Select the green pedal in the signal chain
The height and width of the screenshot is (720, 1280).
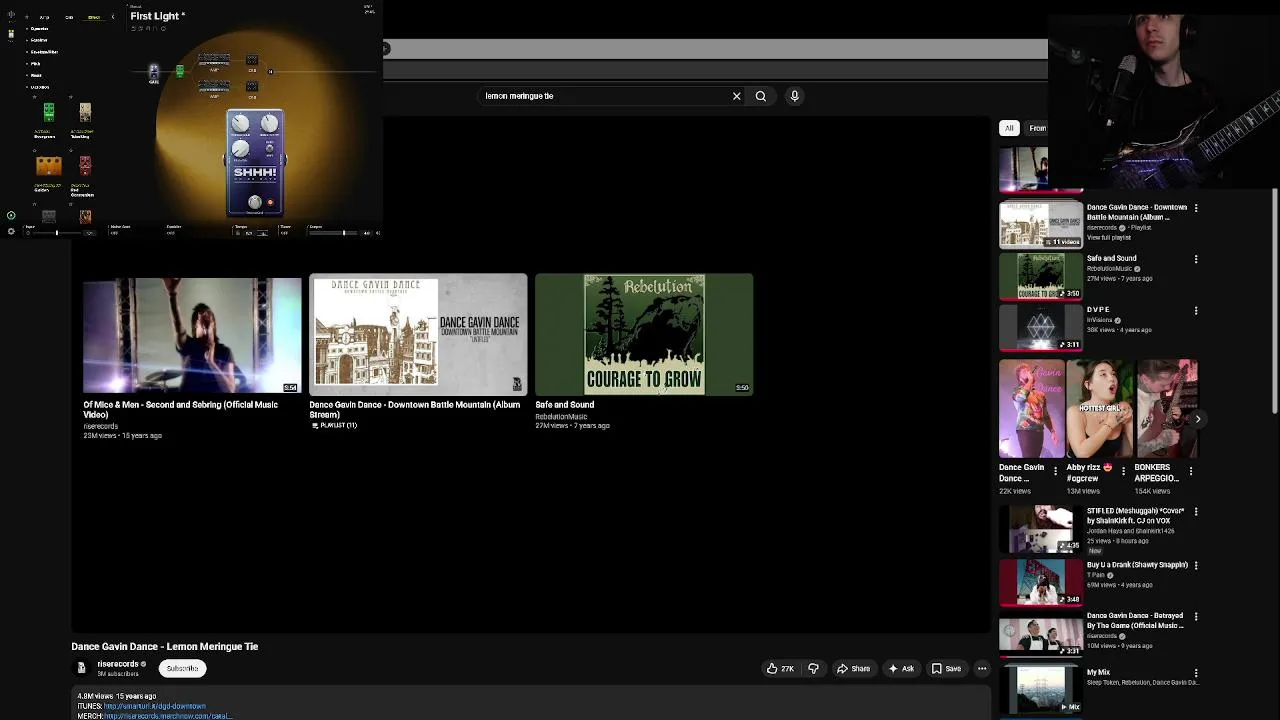(x=180, y=71)
